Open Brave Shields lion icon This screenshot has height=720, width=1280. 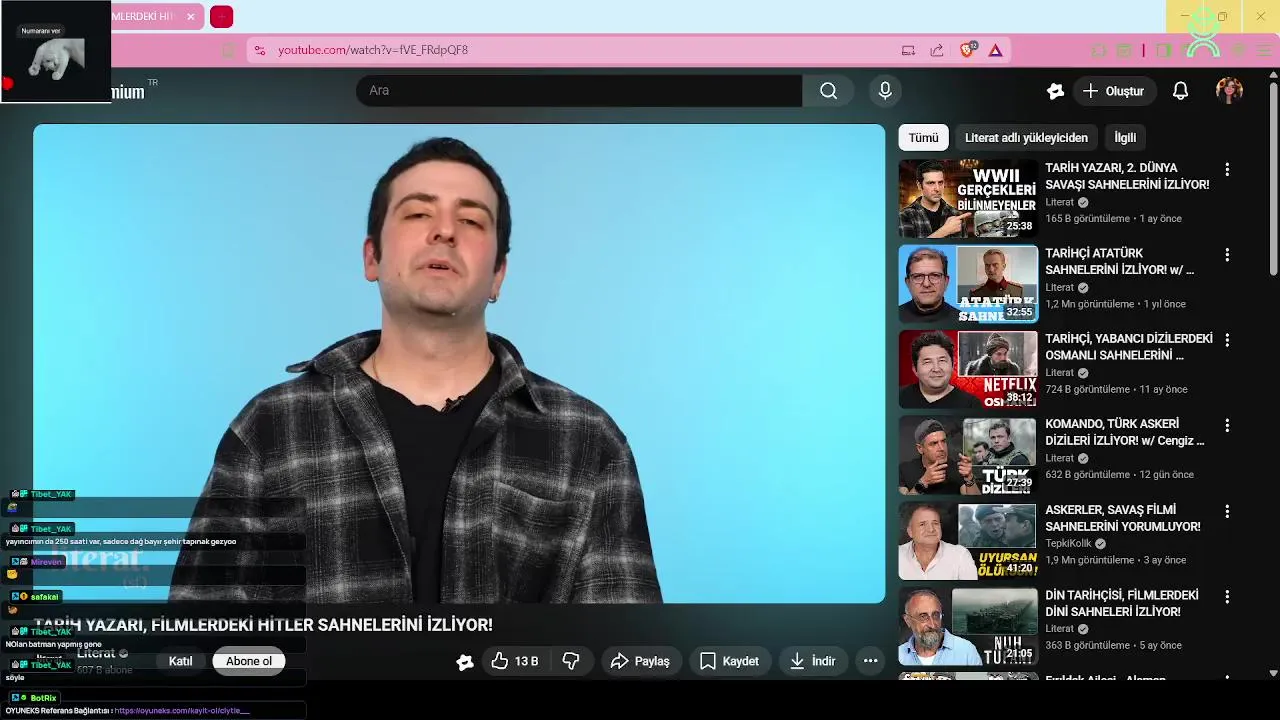[x=967, y=50]
